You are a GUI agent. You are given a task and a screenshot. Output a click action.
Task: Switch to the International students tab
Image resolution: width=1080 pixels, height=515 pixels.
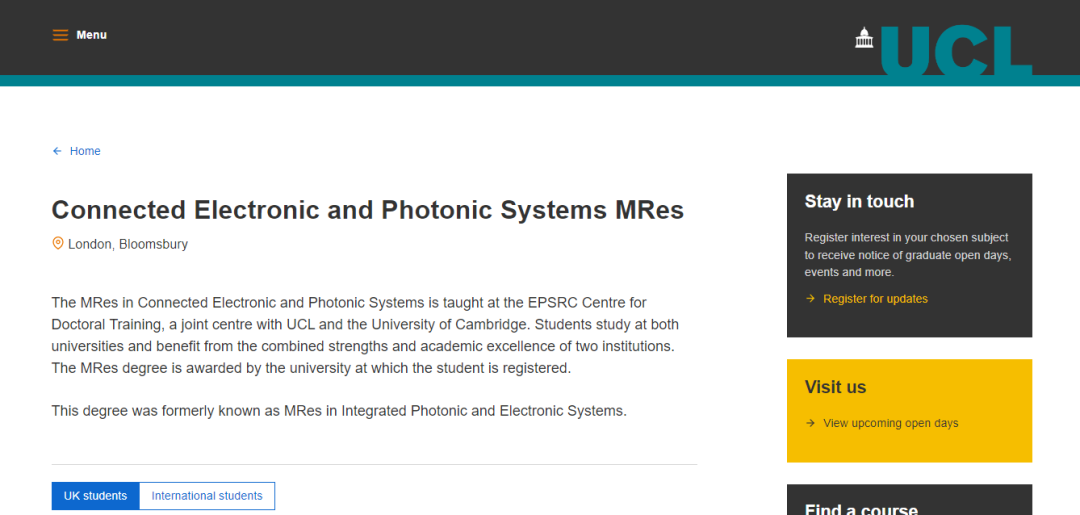pyautogui.click(x=207, y=496)
